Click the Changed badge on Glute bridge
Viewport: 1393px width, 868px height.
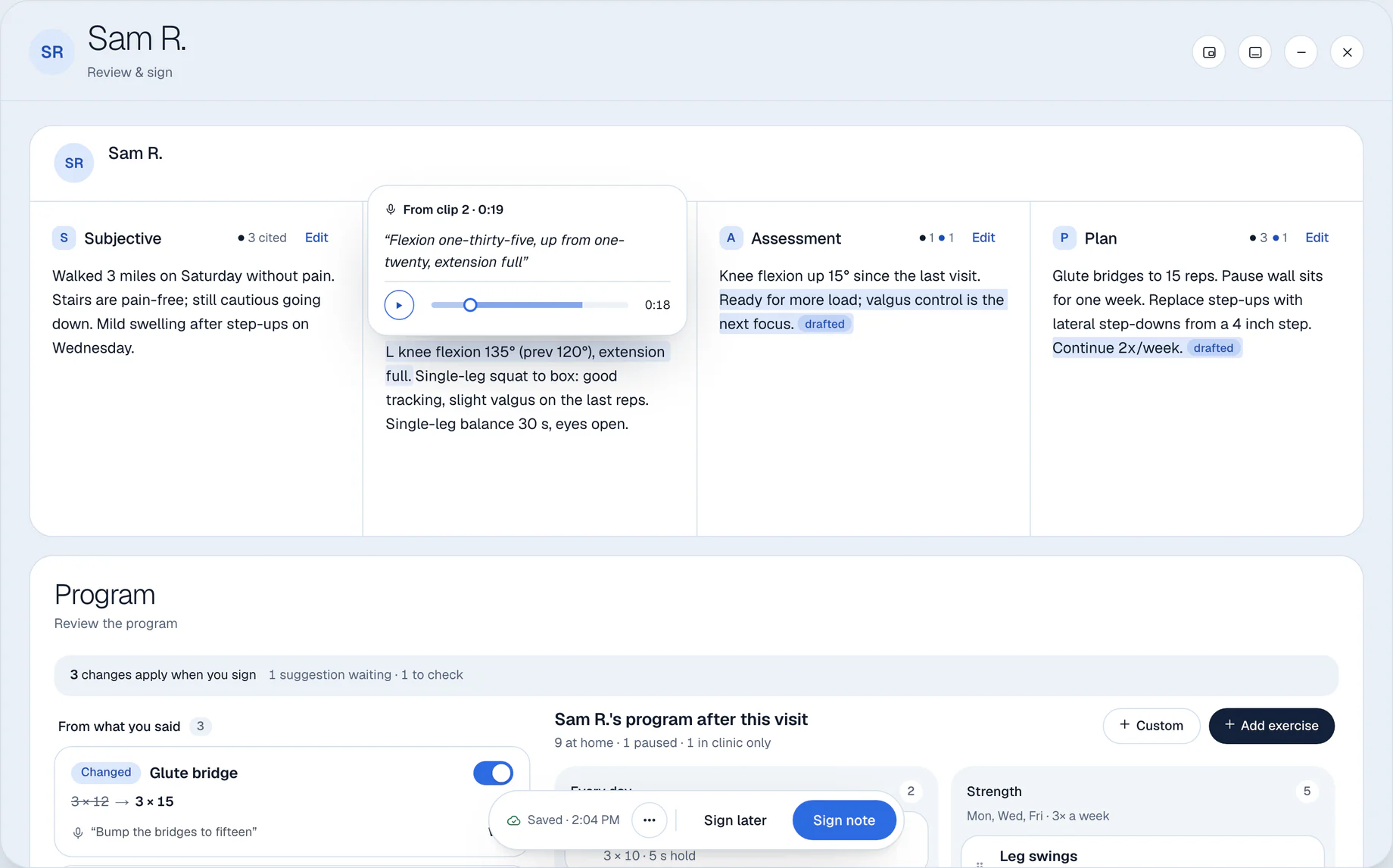click(106, 773)
